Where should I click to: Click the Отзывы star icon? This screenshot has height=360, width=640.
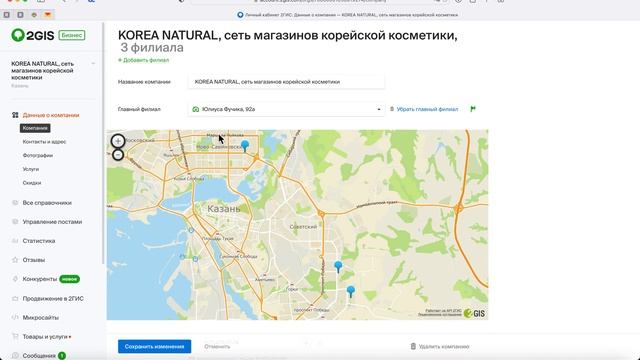tap(15, 260)
